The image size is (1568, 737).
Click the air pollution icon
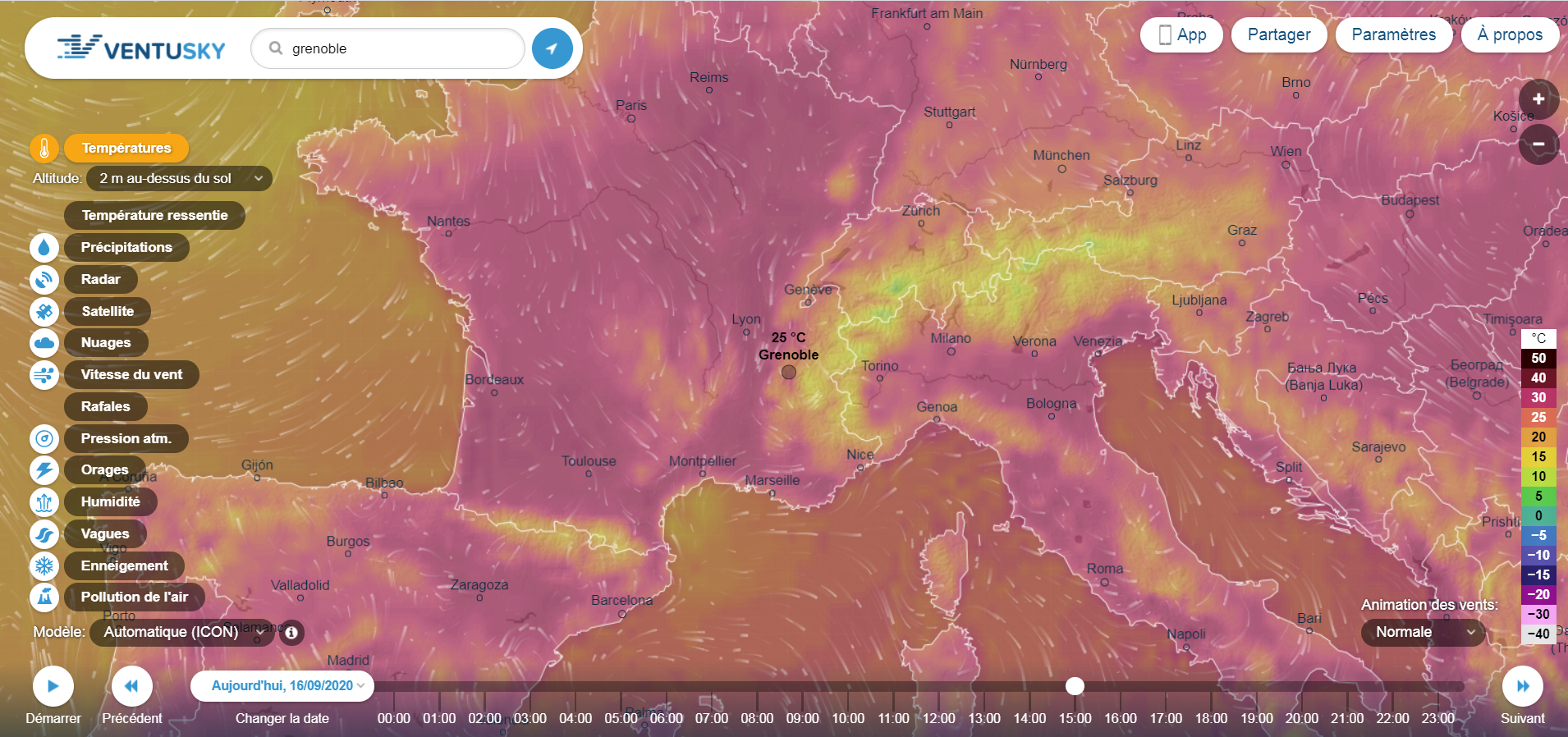click(x=44, y=597)
